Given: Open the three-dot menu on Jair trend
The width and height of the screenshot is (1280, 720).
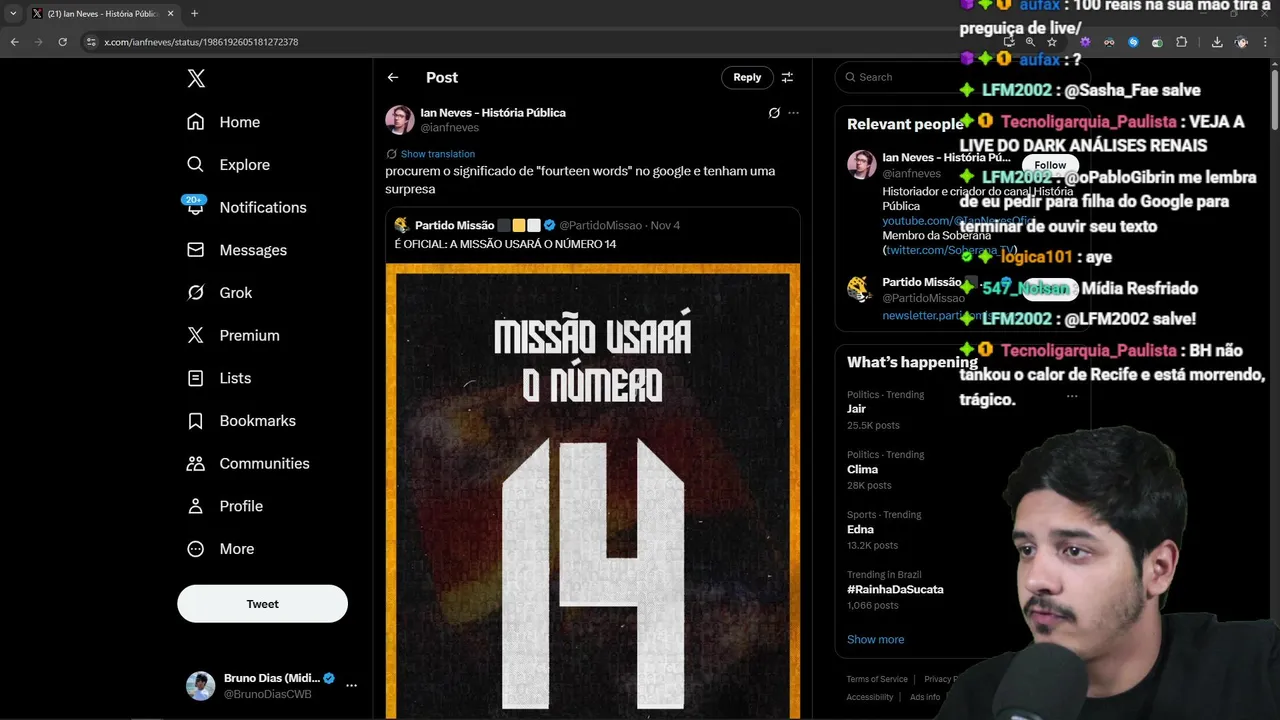Looking at the screenshot, I should 1072,396.
